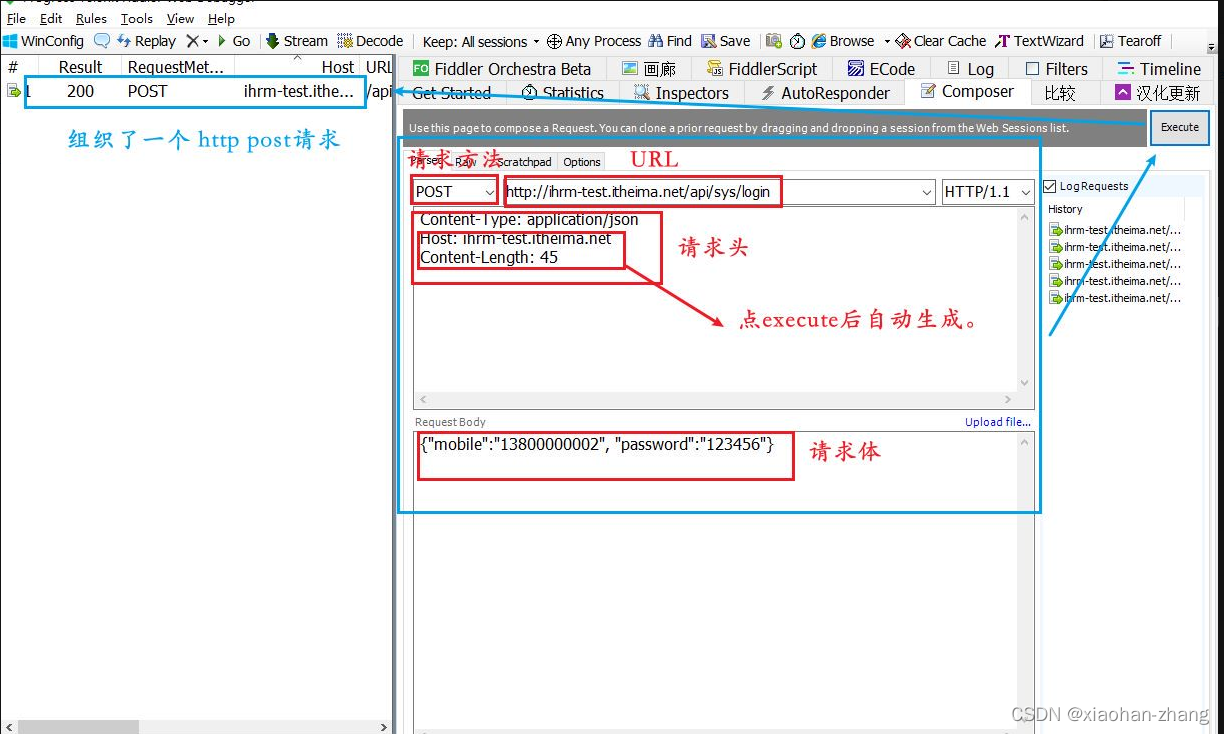1224x734 pixels.
Task: Click the Remove sessions X icon
Action: coord(192,41)
